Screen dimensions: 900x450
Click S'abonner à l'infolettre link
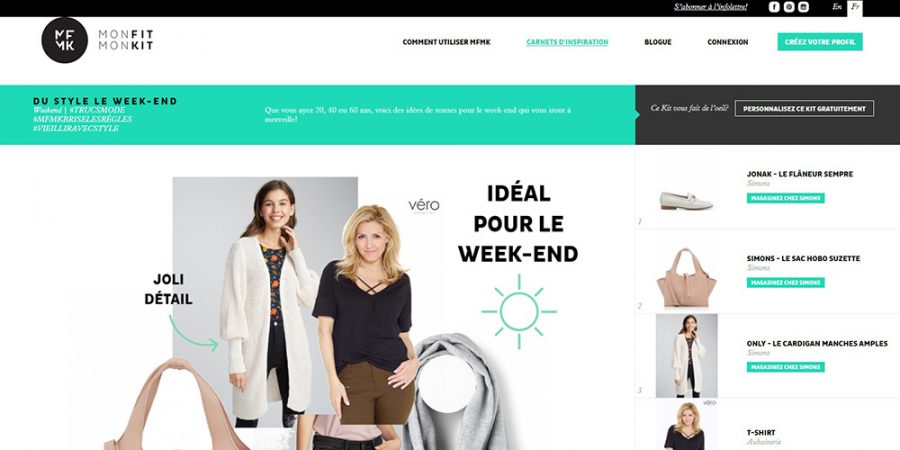click(x=711, y=7)
